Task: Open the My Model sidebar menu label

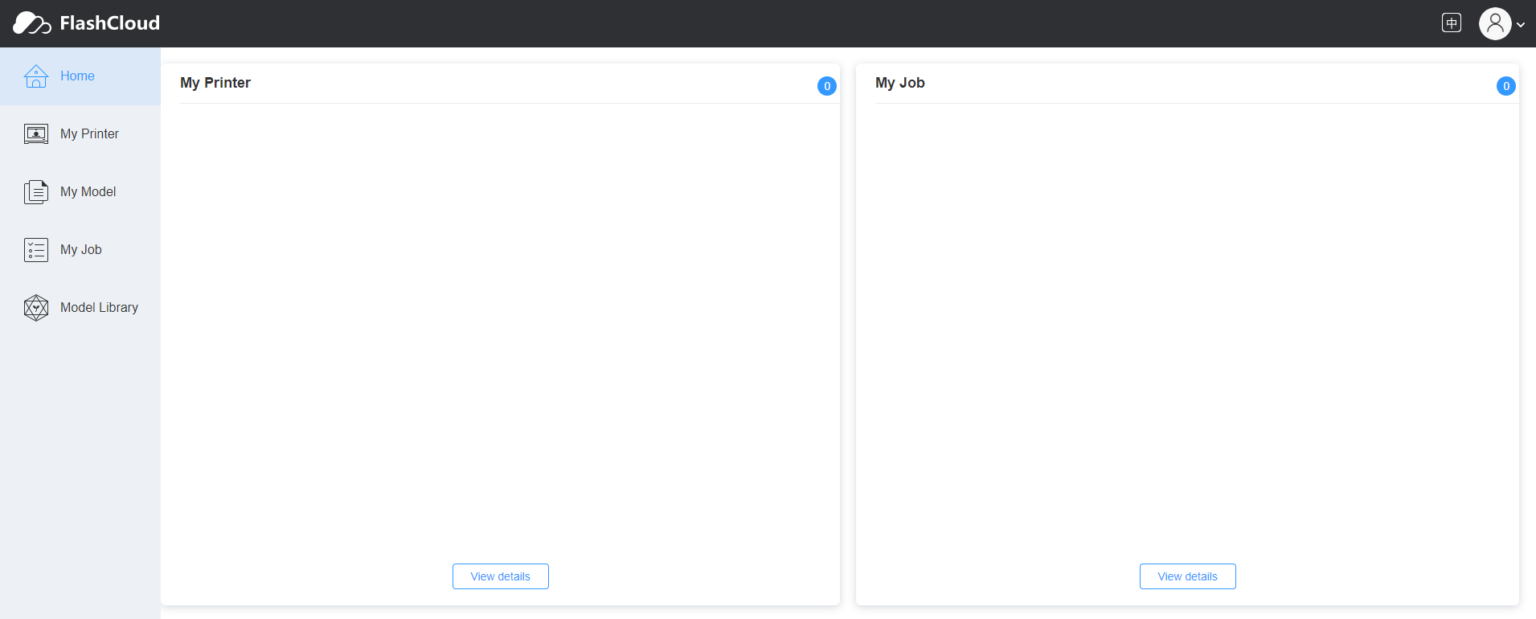Action: [x=88, y=192]
